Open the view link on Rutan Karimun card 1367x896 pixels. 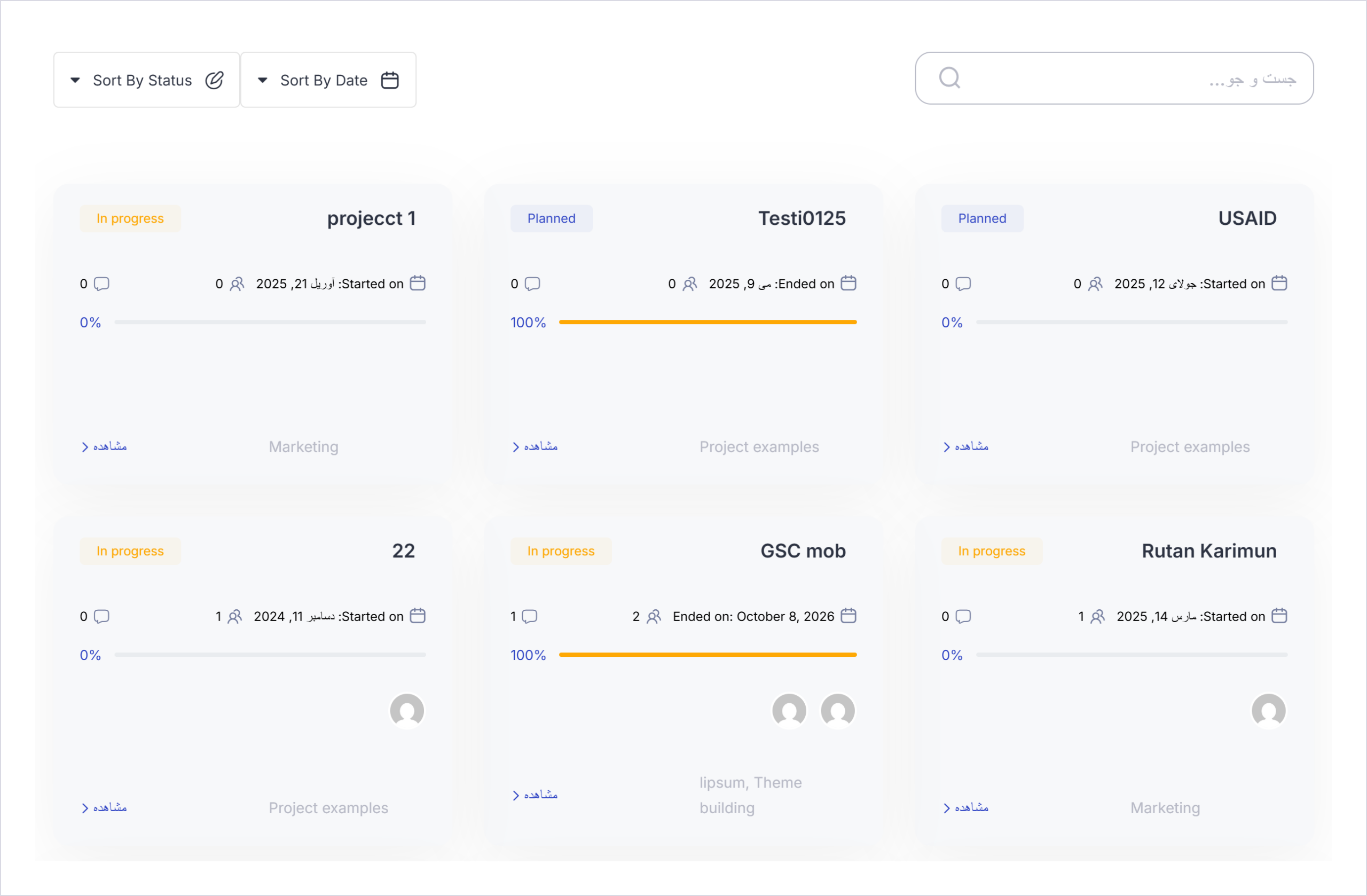(x=965, y=807)
